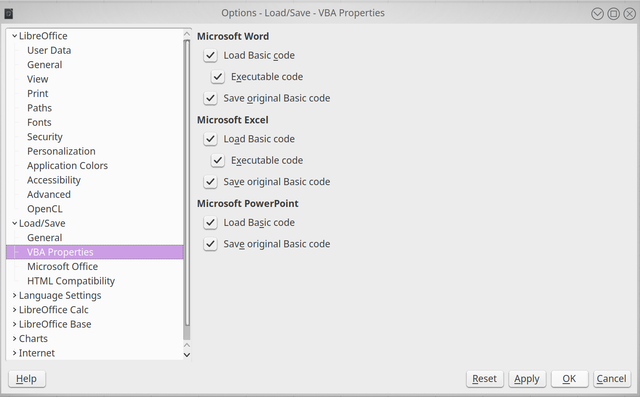The height and width of the screenshot is (397, 640).
Task: Open the OpenCL options page
Action: [x=45, y=209]
